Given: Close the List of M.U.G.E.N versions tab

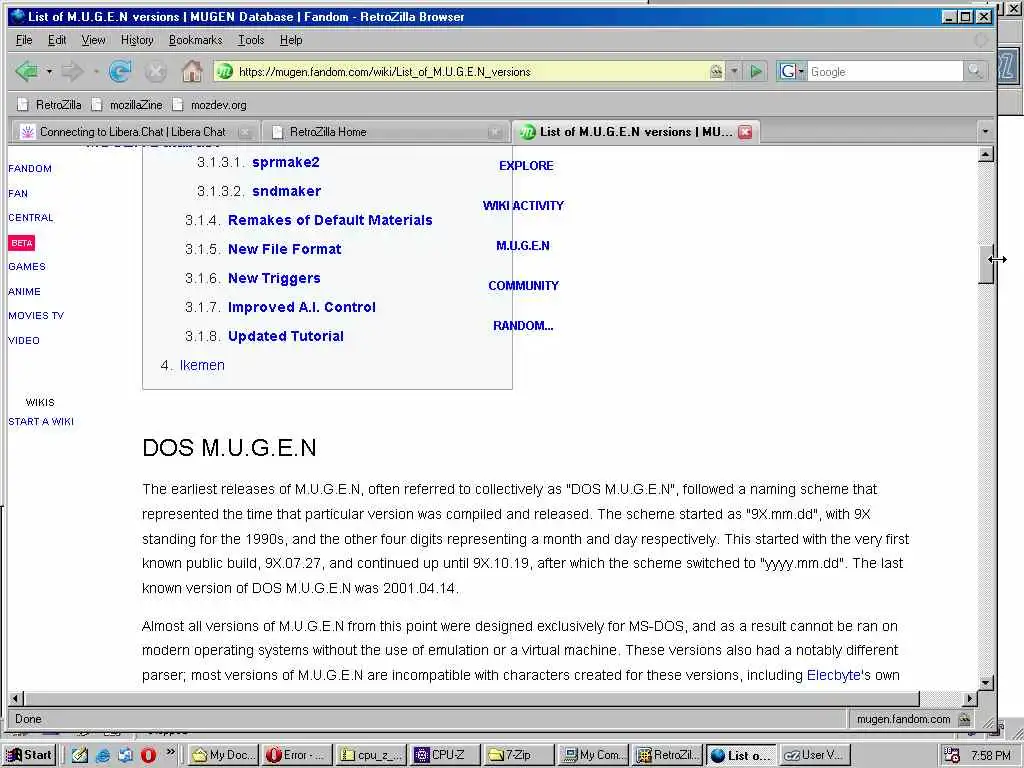Looking at the screenshot, I should 745,132.
